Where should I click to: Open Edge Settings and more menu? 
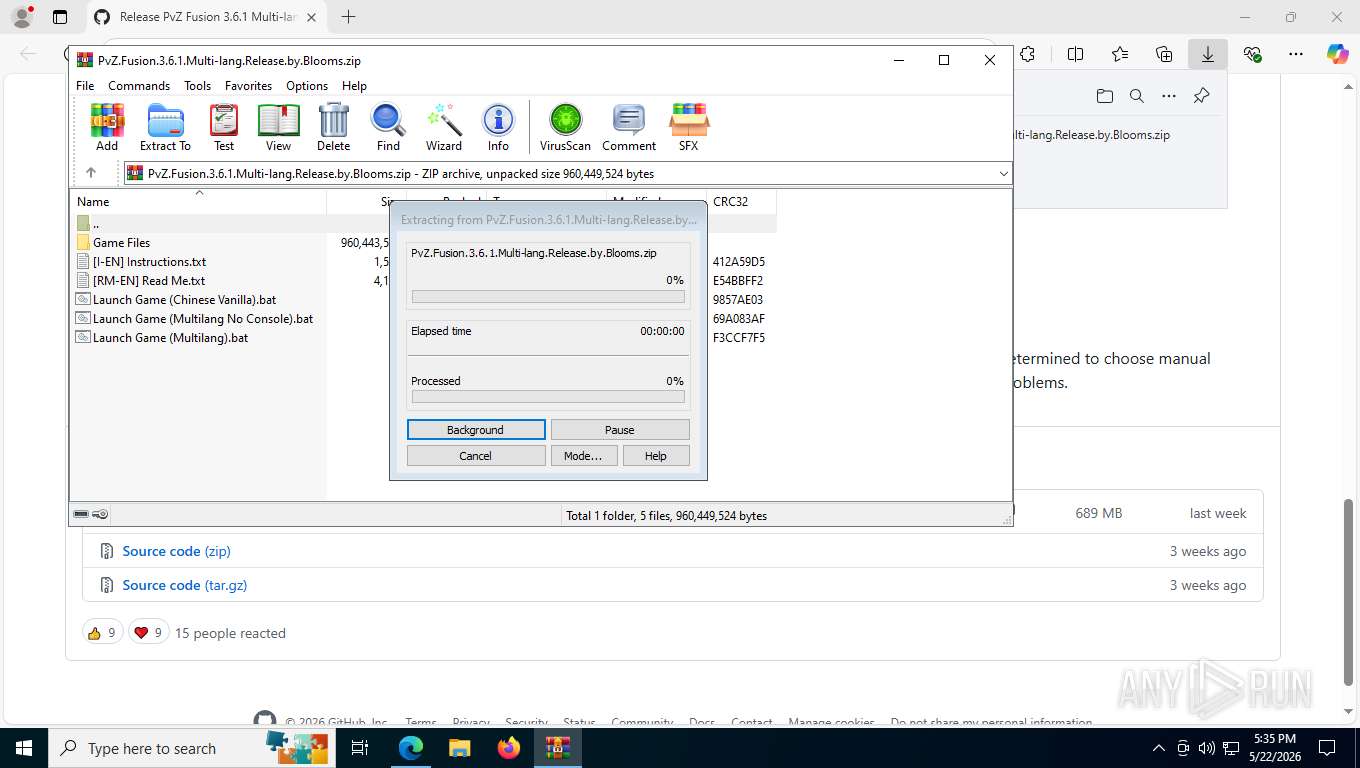1295,55
